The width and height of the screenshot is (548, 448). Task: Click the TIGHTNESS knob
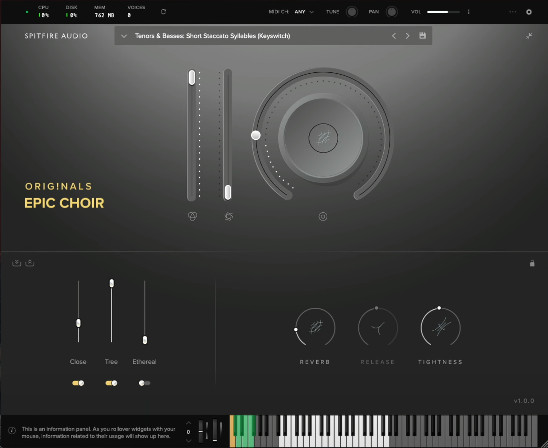[440, 327]
